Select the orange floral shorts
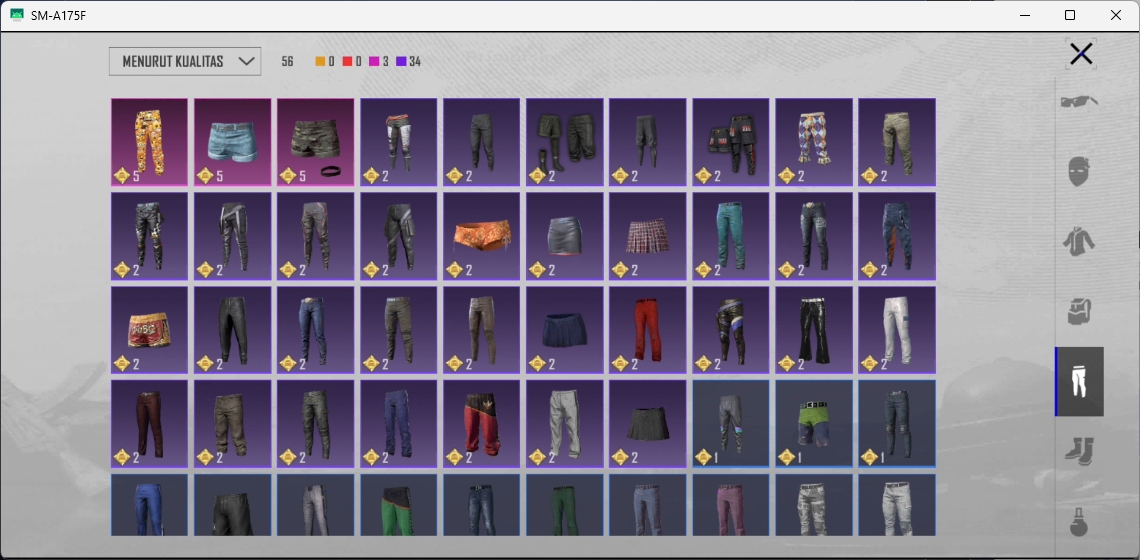The height and width of the screenshot is (560, 1140). click(x=481, y=236)
